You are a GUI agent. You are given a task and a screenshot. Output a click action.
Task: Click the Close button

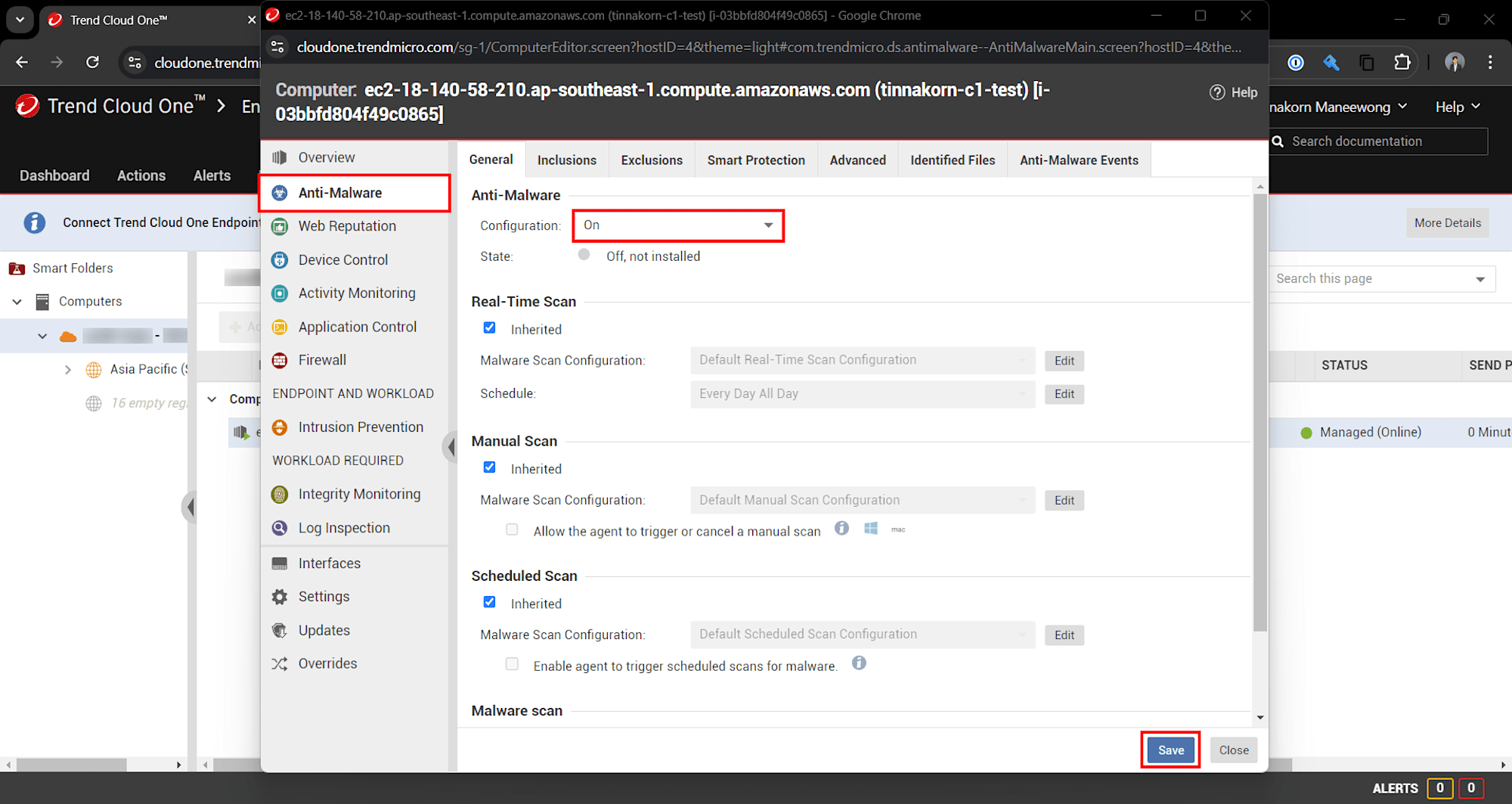(1234, 750)
